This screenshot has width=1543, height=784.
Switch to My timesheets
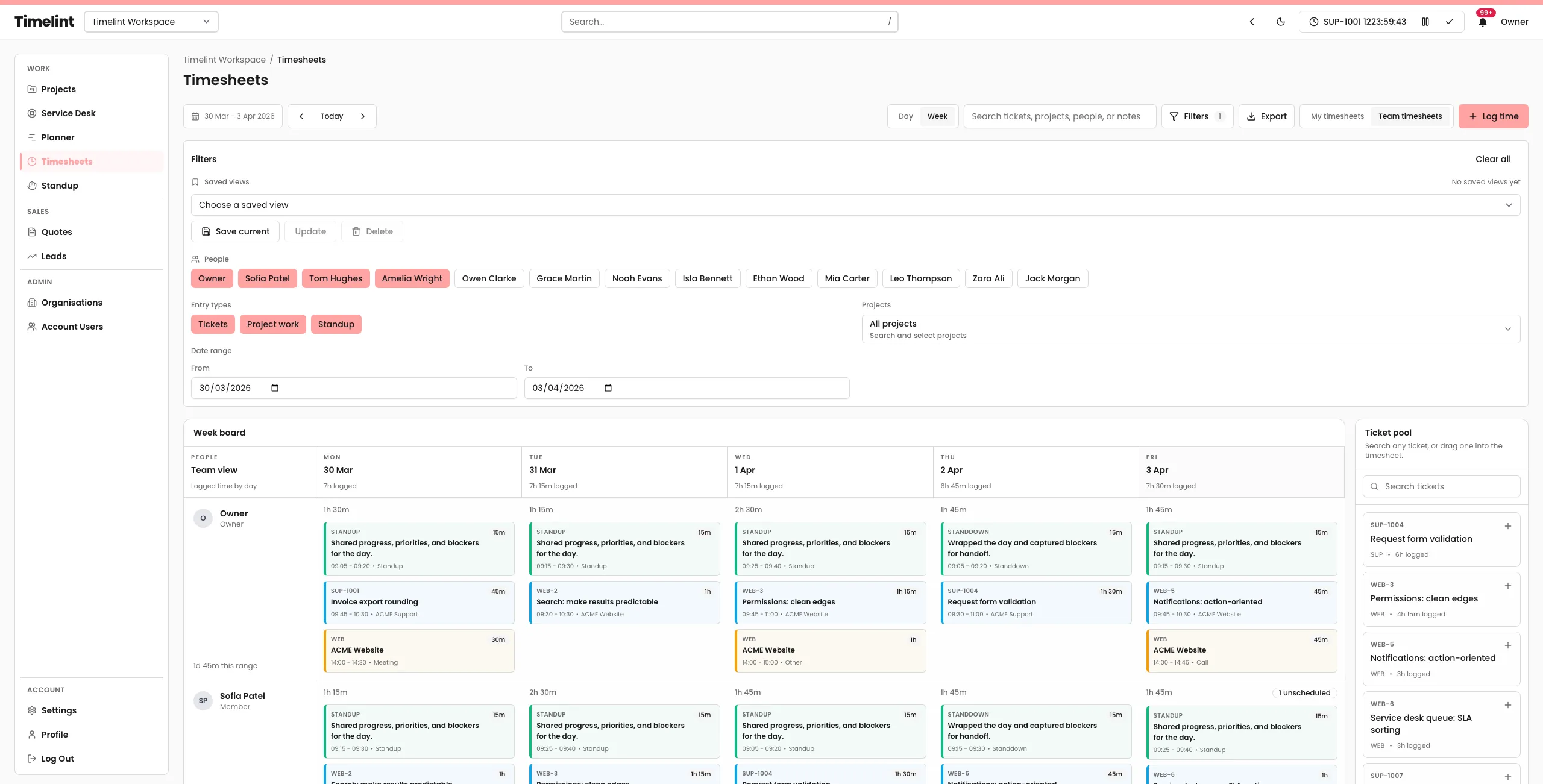point(1337,116)
